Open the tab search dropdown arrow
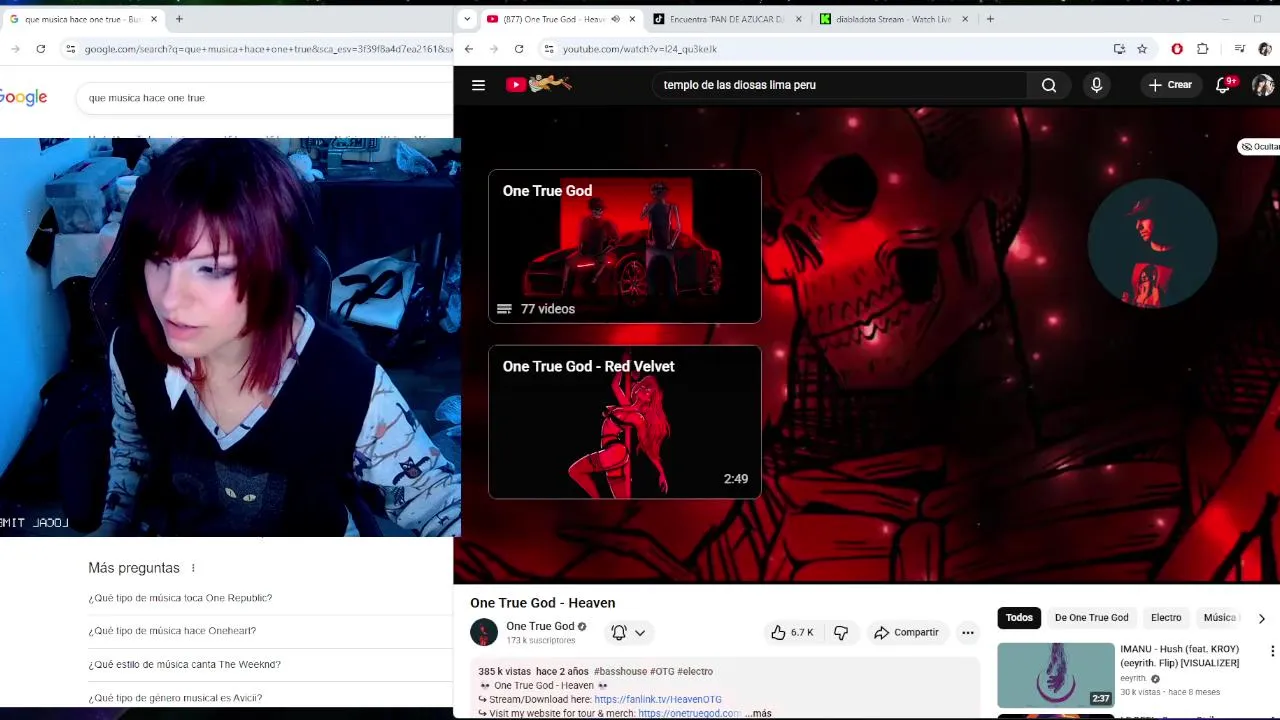The image size is (1280, 720). pos(467,19)
